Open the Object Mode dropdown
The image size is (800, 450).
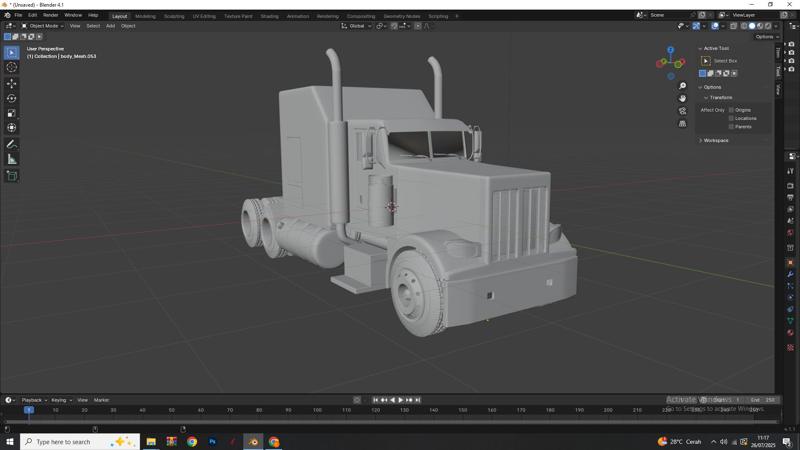(x=44, y=26)
